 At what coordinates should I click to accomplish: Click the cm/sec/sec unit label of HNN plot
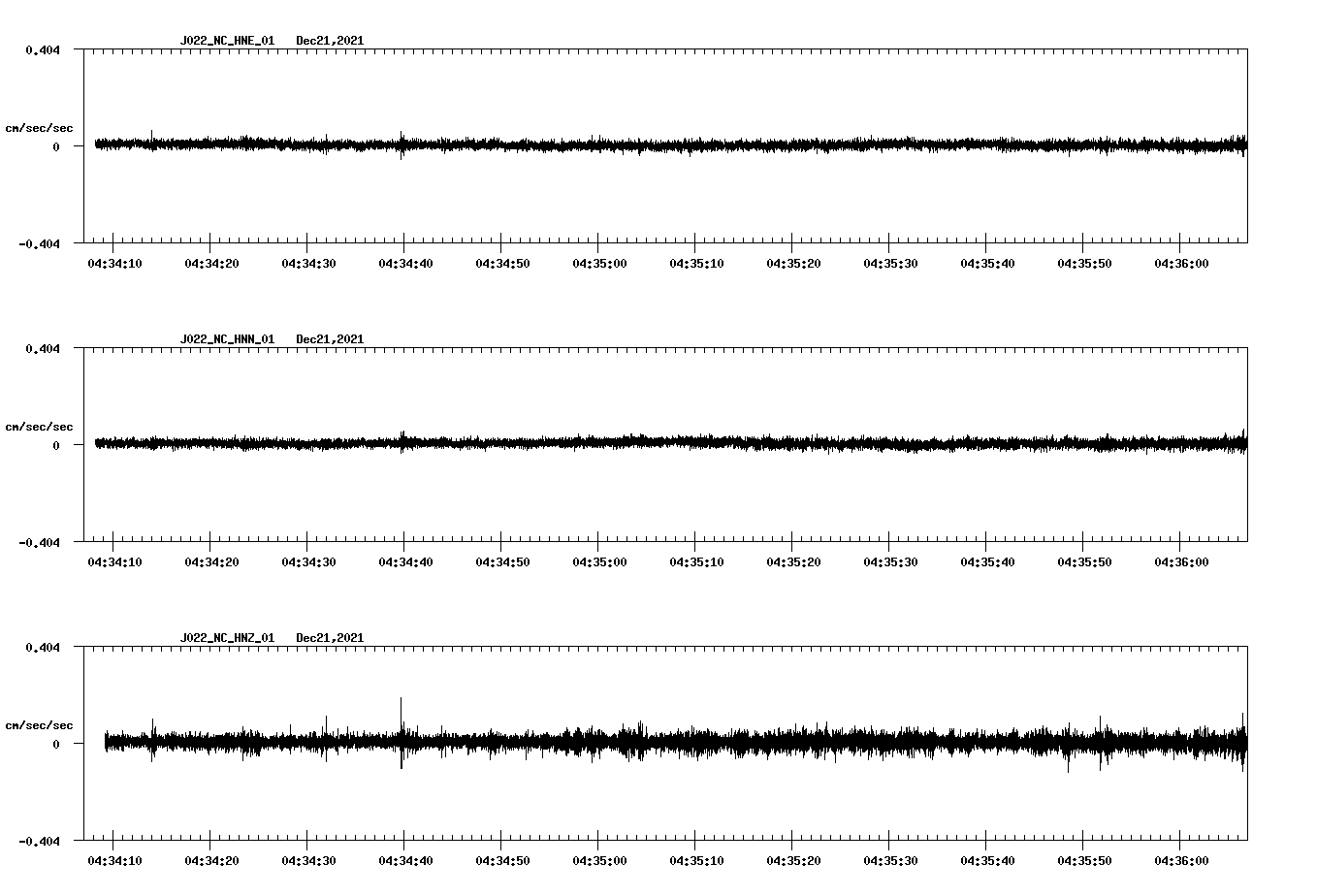coord(39,427)
